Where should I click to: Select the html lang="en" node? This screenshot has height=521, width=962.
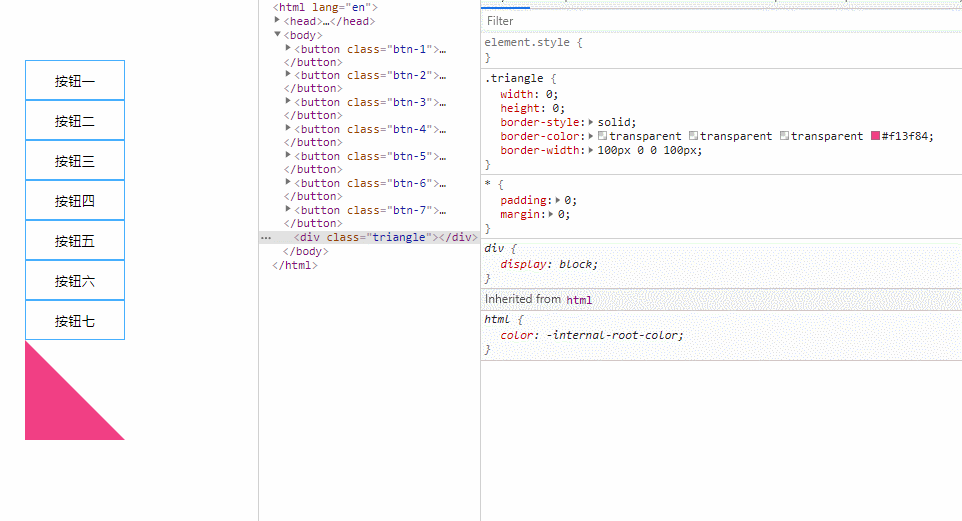pos(325,7)
